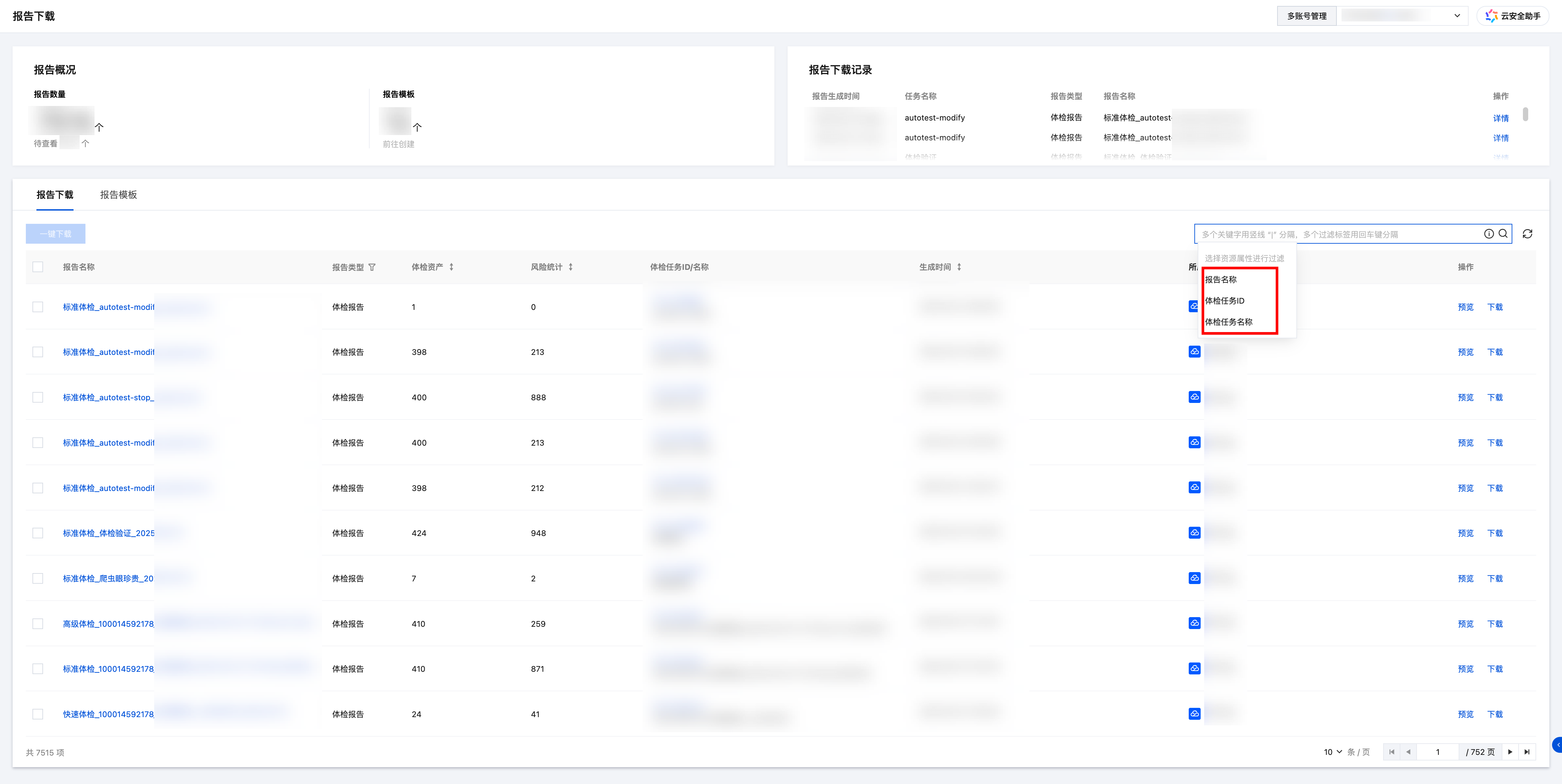Open the 报告类型 filter funnel icon
The image size is (1562, 784).
click(x=372, y=267)
